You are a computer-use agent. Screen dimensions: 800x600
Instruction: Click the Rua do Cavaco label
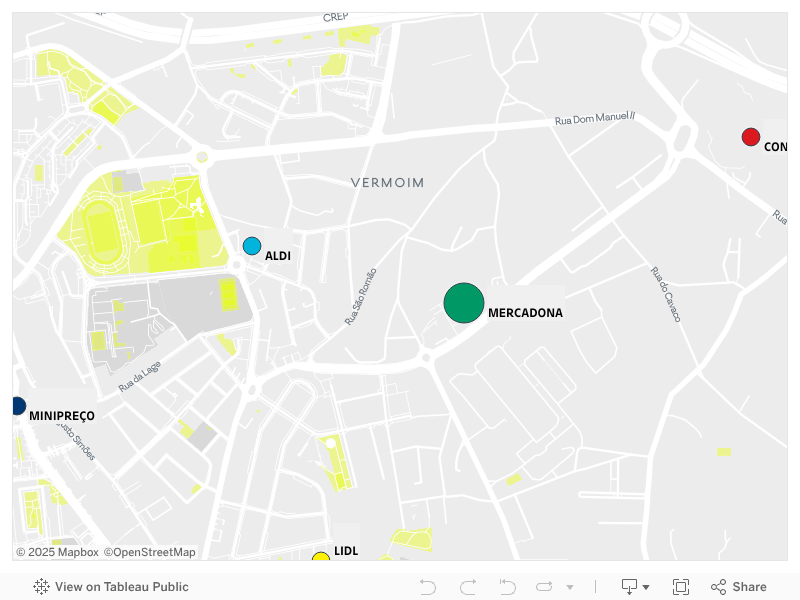(x=665, y=294)
